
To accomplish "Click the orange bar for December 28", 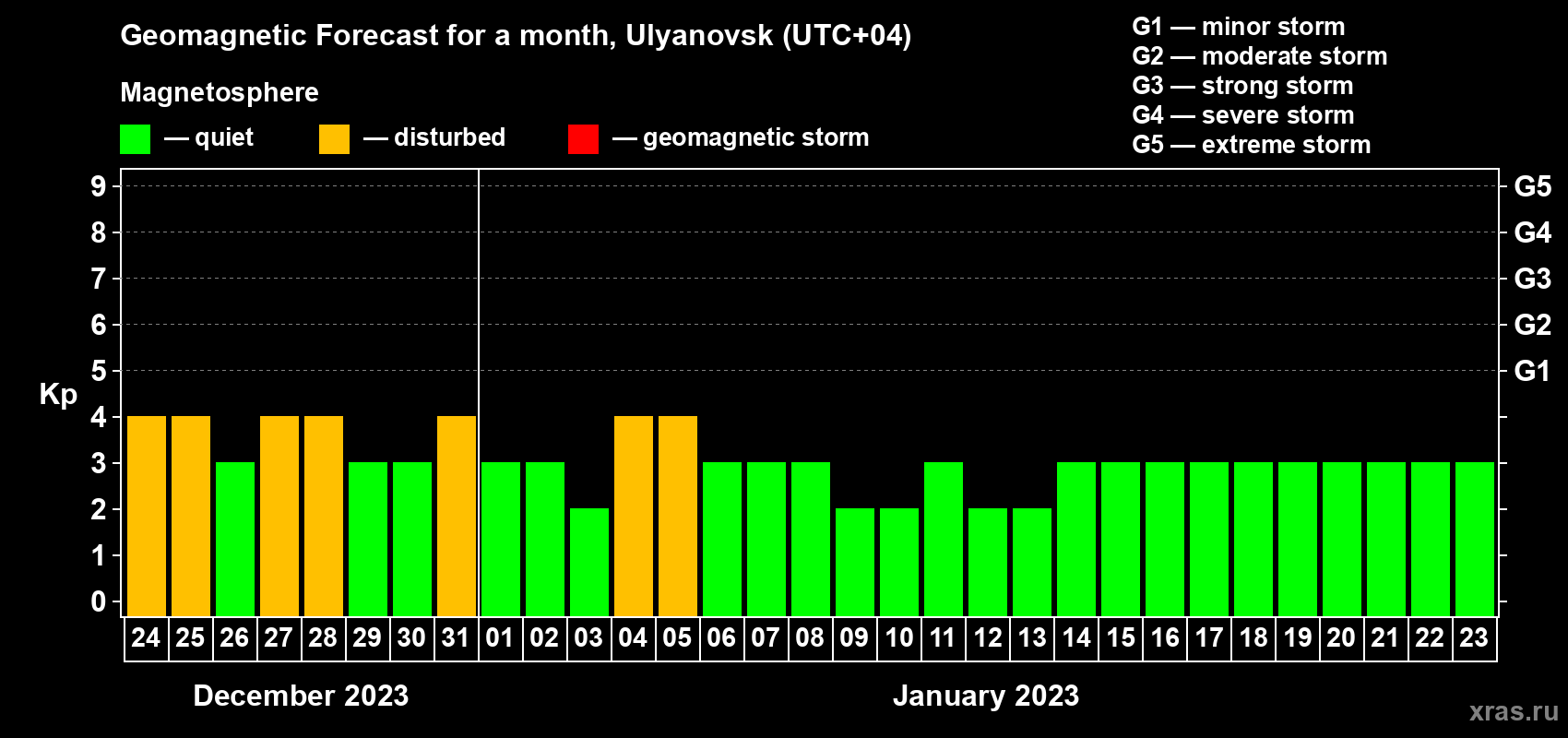I will [324, 517].
